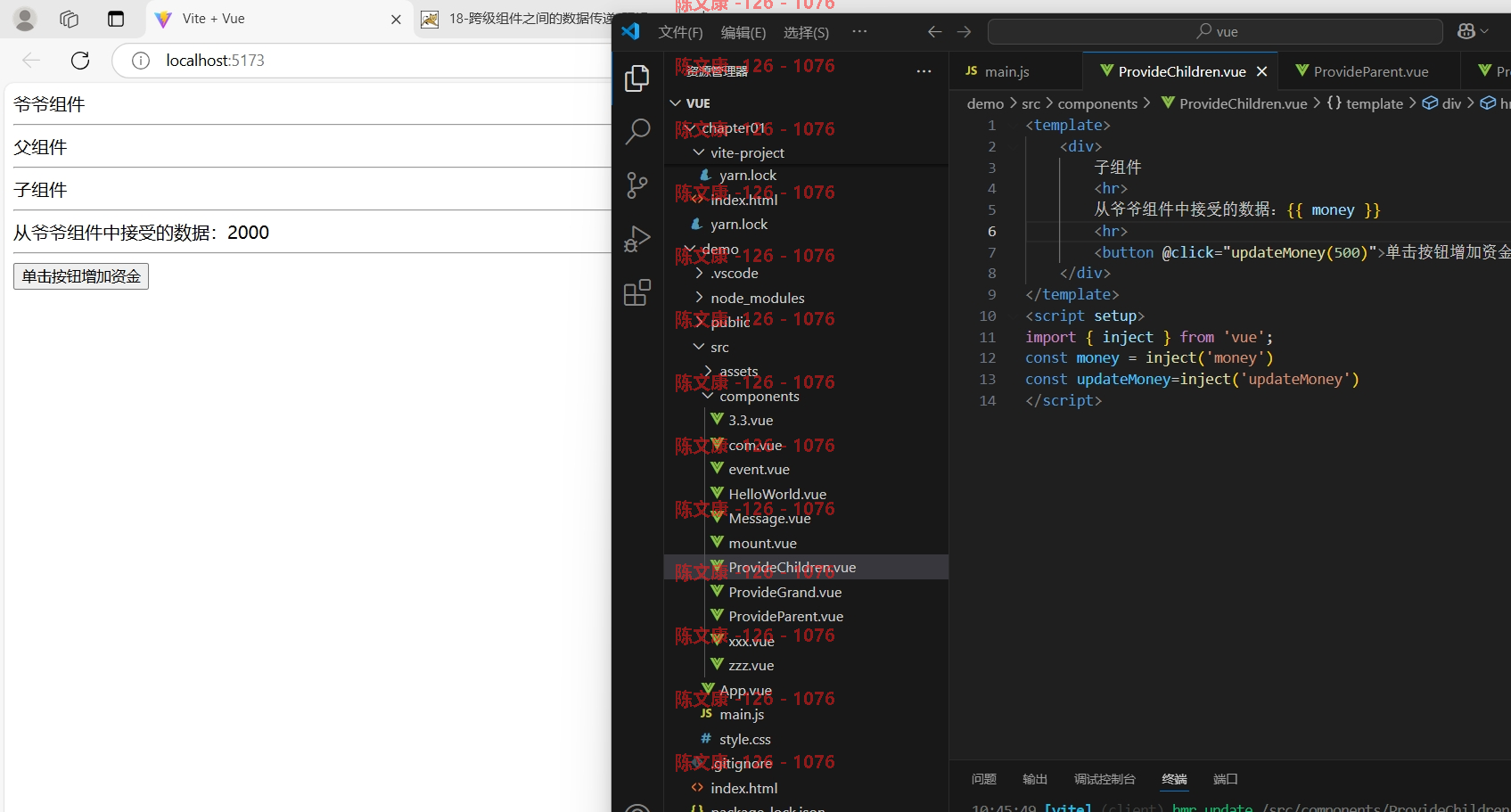Viewport: 1511px width, 812px height.
Task: Open browser profile avatar
Action: point(25,19)
